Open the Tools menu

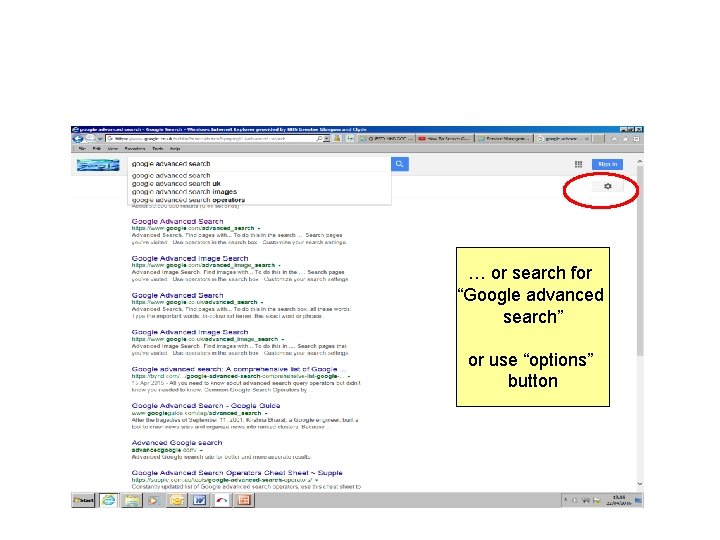158,149
